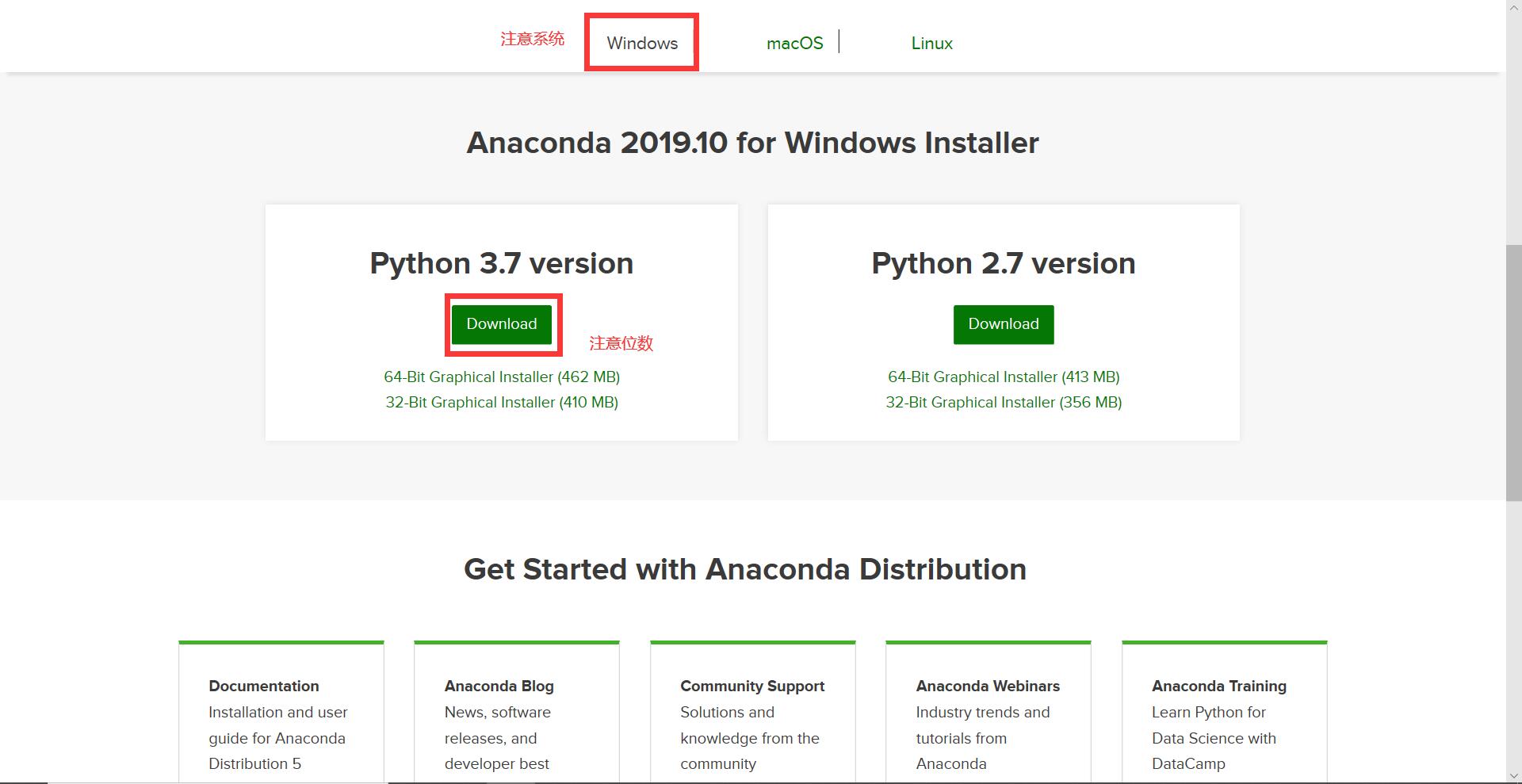Open the Python 3.7 64-Bit Graphical Installer (462 MB) link

click(x=502, y=377)
